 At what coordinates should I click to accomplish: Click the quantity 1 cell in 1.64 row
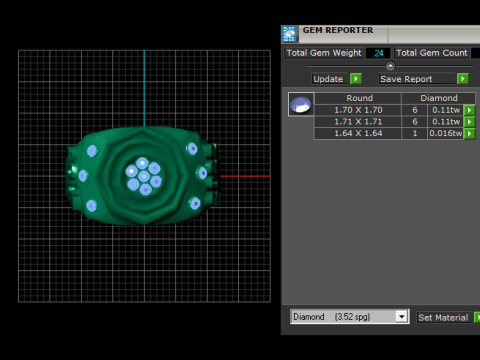415,133
